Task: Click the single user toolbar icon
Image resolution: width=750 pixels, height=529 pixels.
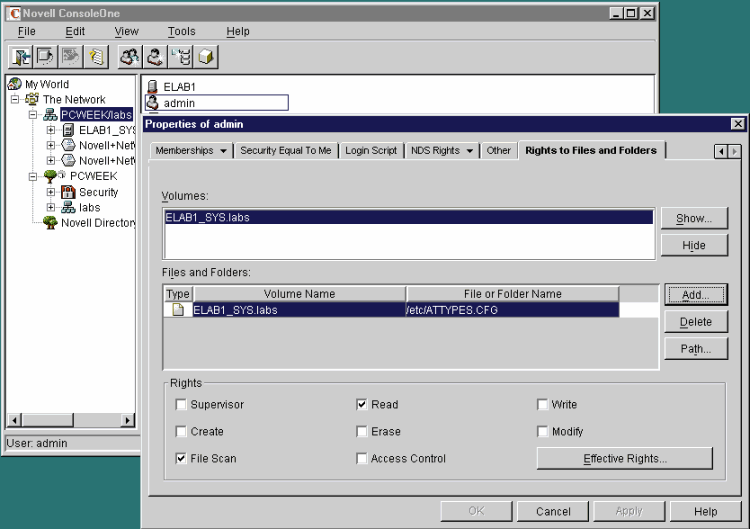Action: pyautogui.click(x=155, y=57)
